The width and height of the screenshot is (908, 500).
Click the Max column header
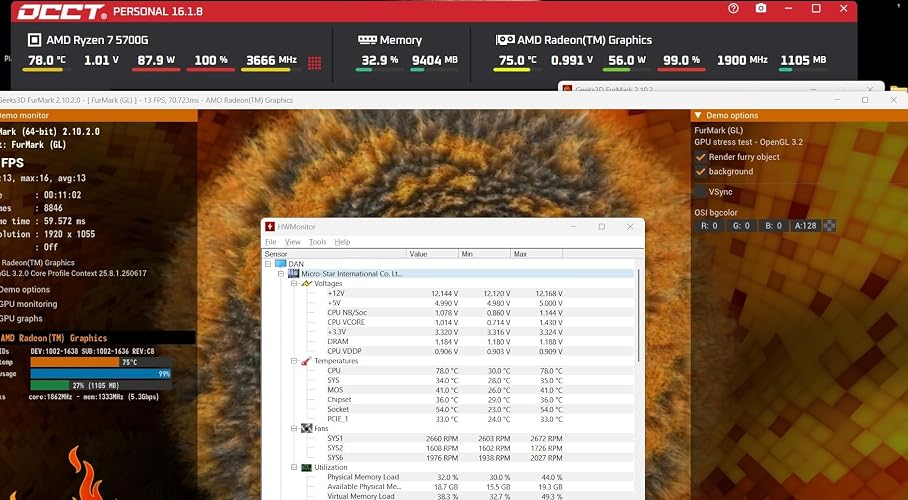click(536, 254)
